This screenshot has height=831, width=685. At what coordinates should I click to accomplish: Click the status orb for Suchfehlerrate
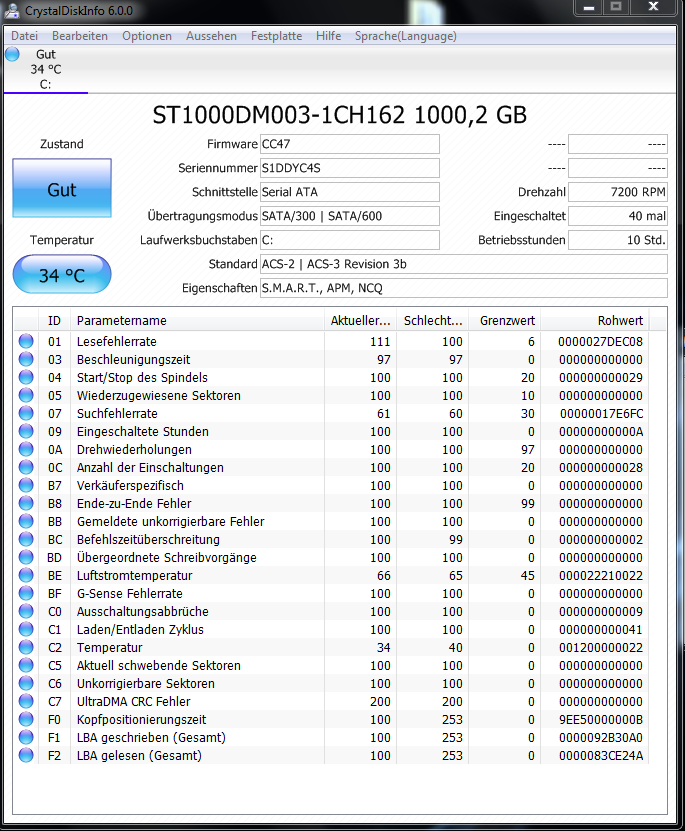[x=26, y=413]
